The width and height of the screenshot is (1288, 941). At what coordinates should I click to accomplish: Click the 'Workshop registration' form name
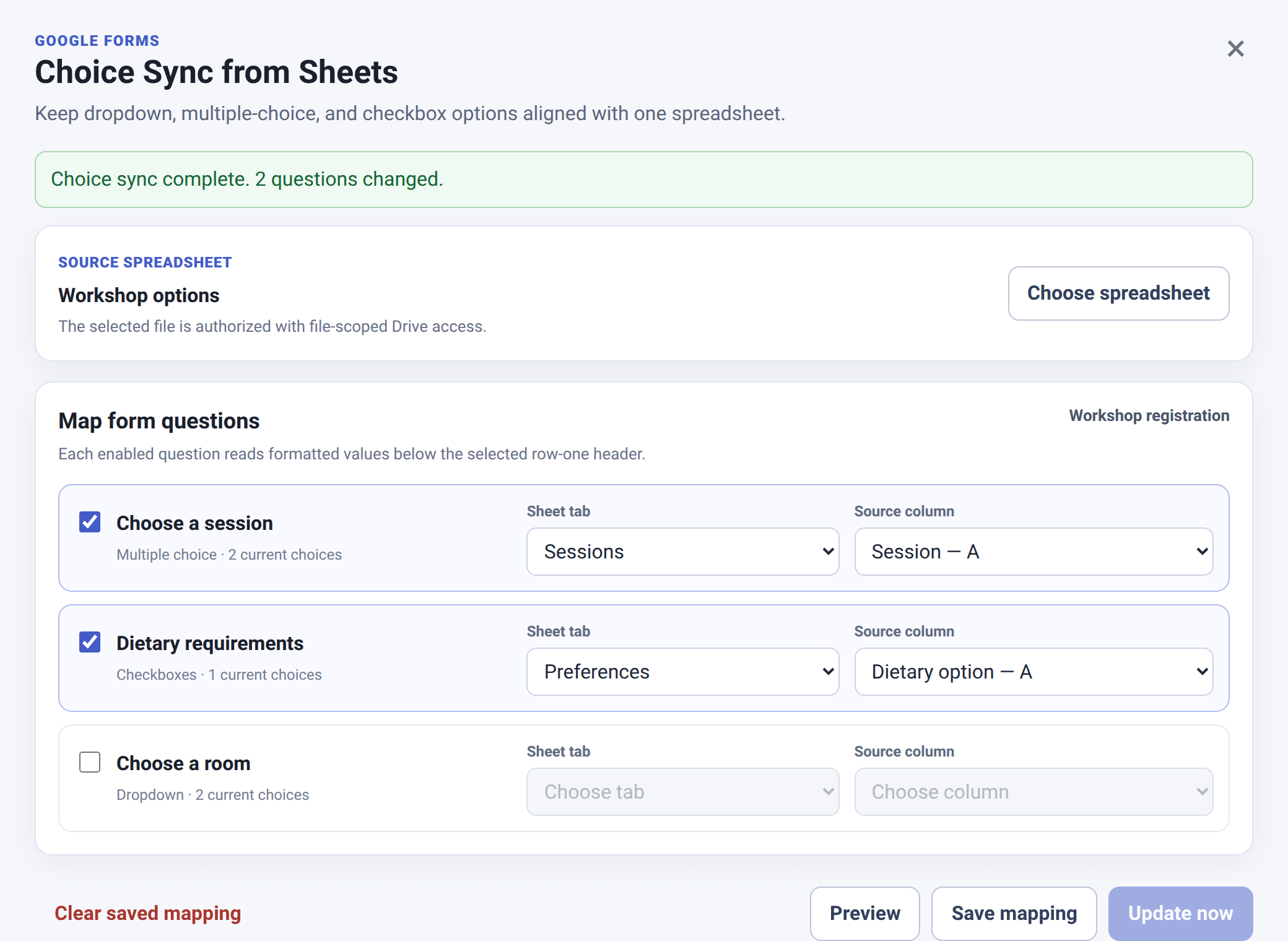(x=1149, y=415)
